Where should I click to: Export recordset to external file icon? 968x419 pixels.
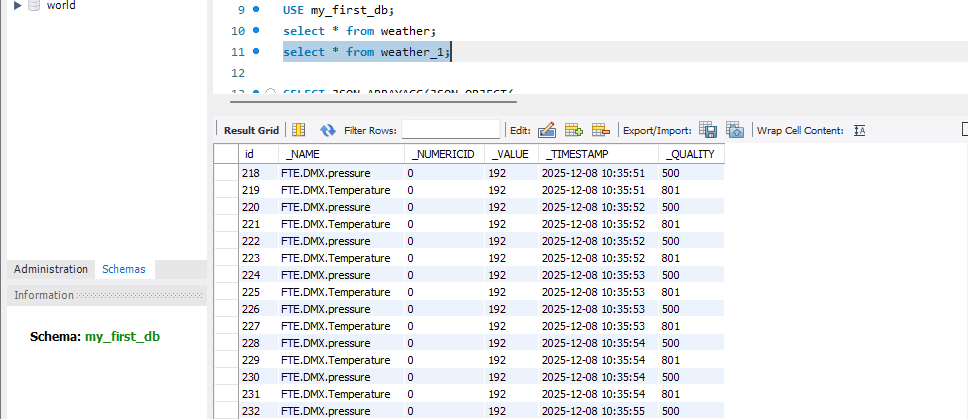(x=708, y=130)
